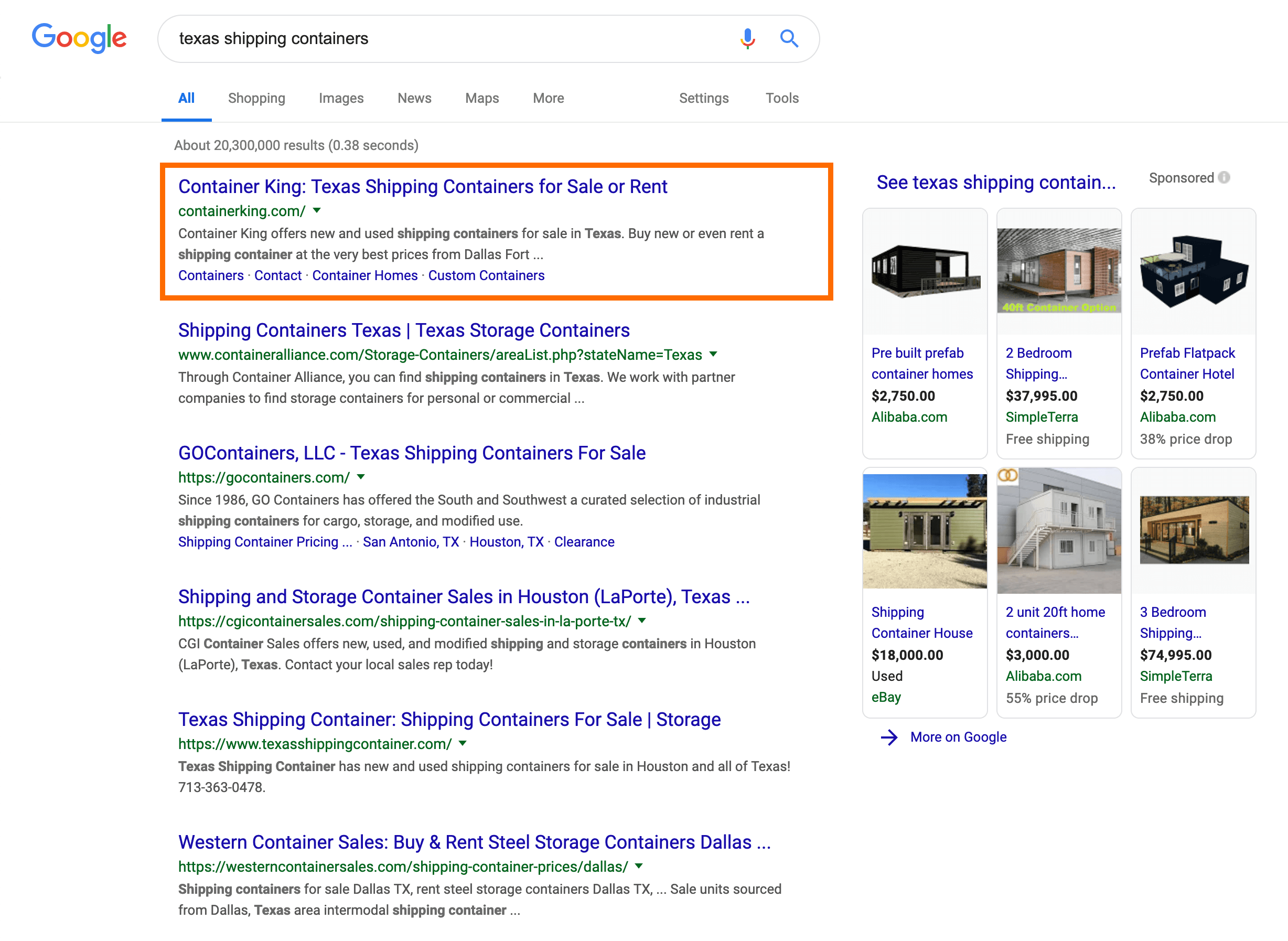Start voice search with microphone icon
This screenshot has height=941, width=1288.
pos(747,39)
